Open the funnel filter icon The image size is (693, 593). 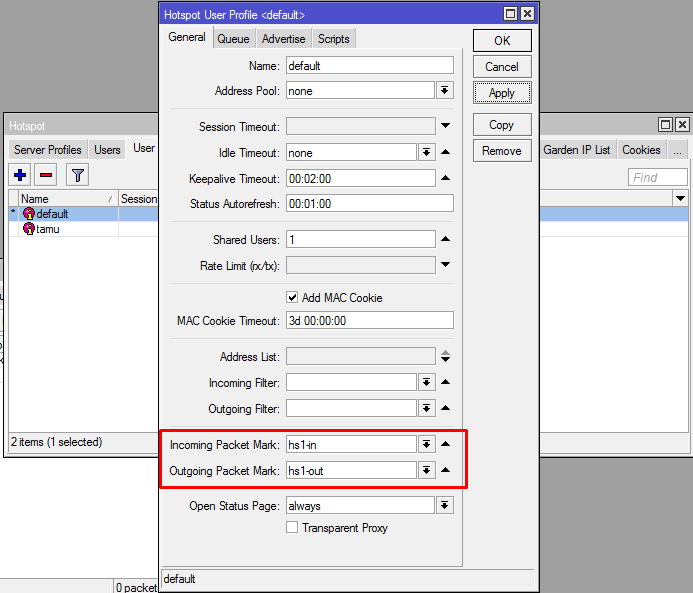[x=77, y=175]
